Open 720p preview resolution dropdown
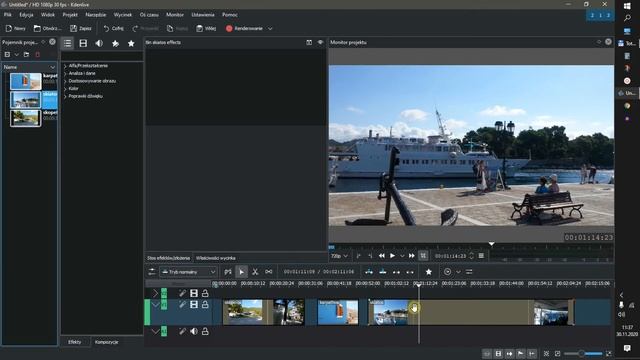Viewport: 640px width, 360px height. [x=340, y=256]
